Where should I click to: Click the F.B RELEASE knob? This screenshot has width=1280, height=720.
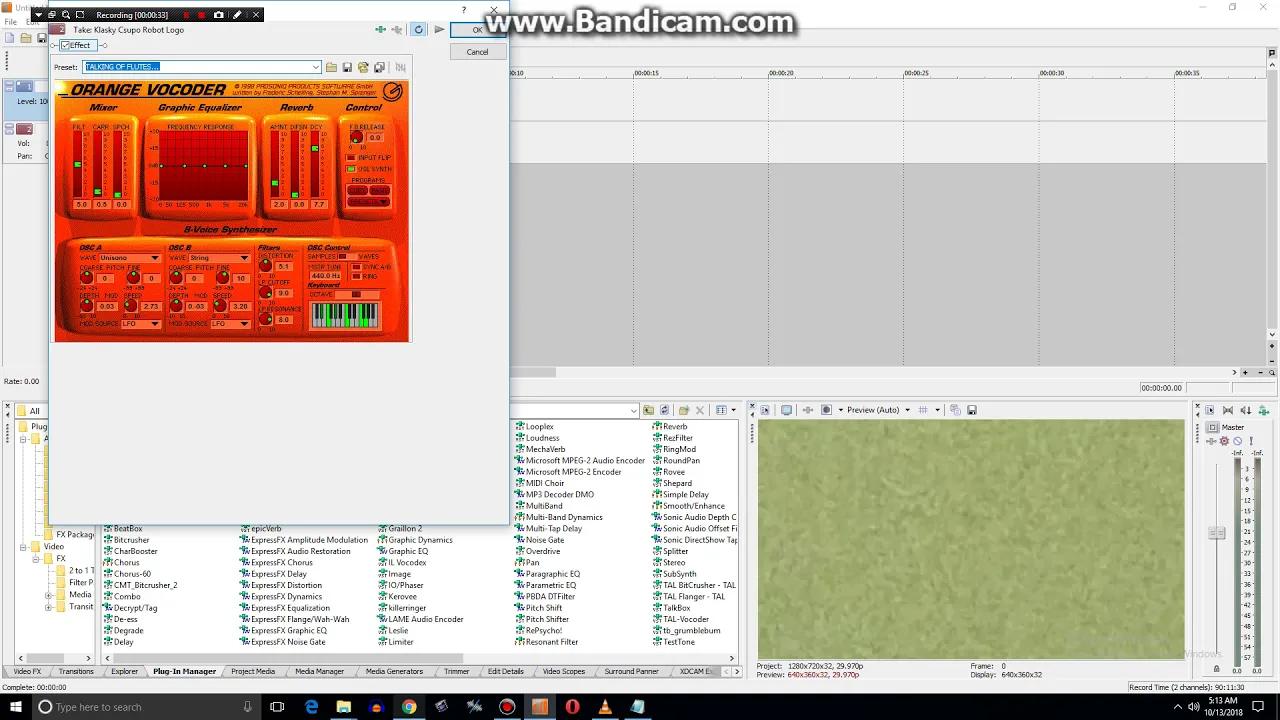tap(355, 138)
